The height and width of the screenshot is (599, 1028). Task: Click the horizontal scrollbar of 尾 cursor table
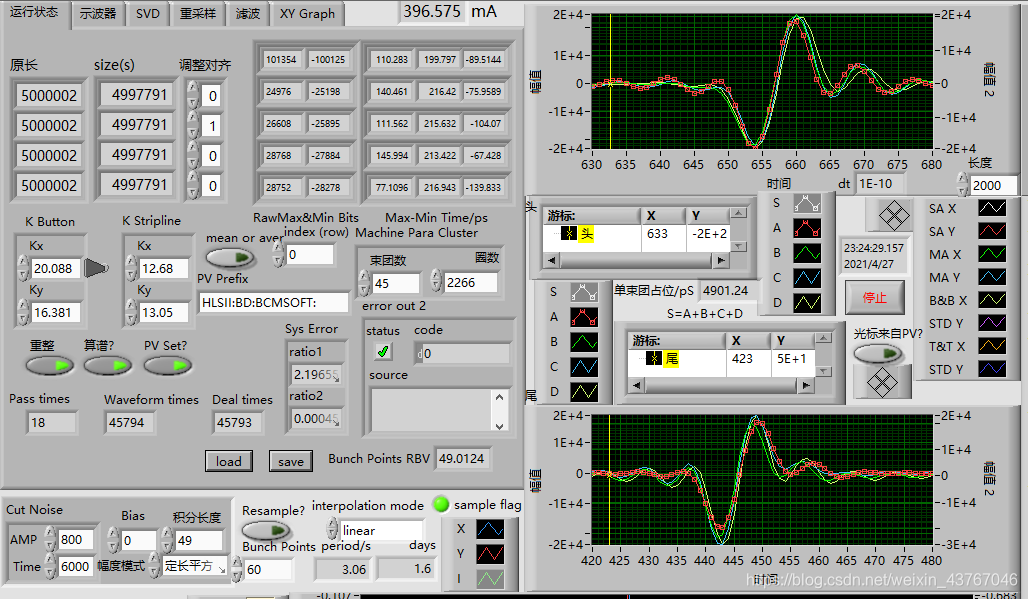pyautogui.click(x=721, y=386)
